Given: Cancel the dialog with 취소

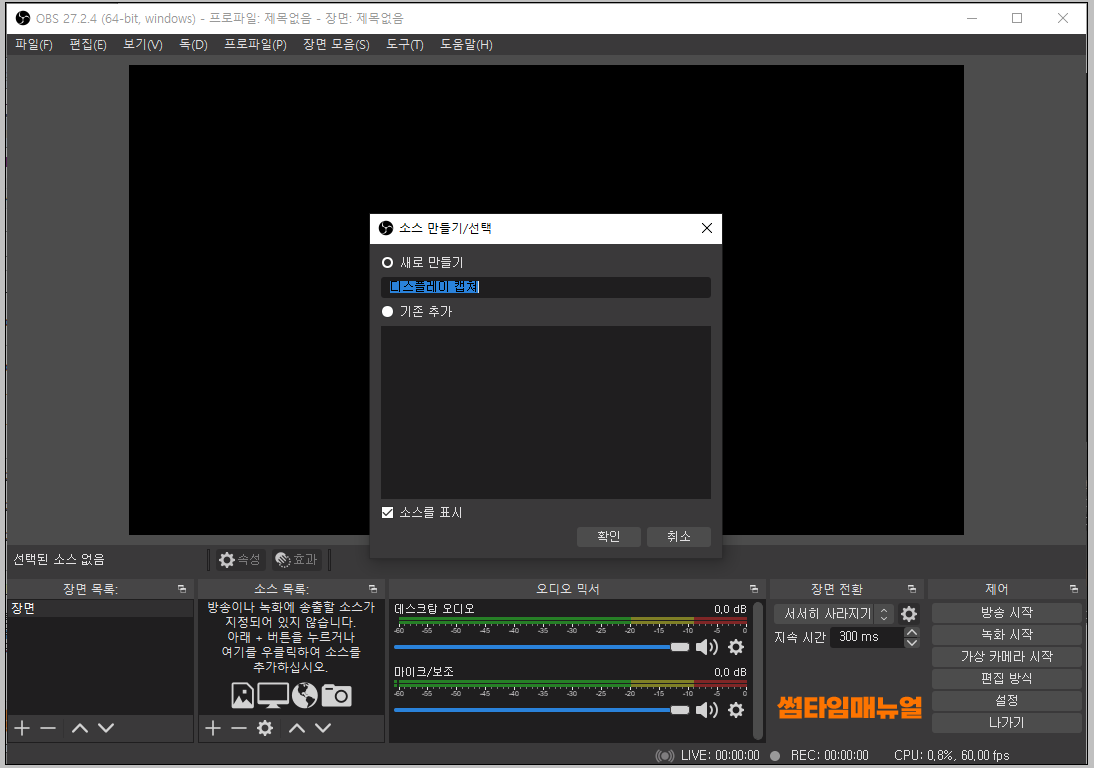Looking at the screenshot, I should pyautogui.click(x=678, y=536).
